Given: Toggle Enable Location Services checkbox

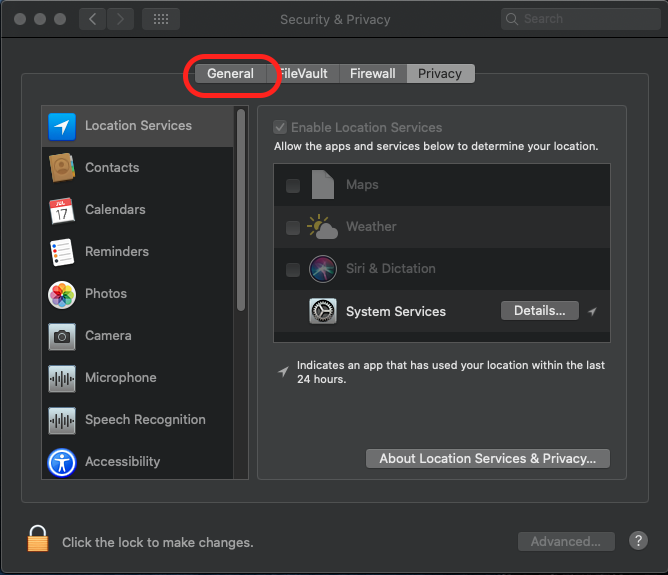Looking at the screenshot, I should coord(280,127).
